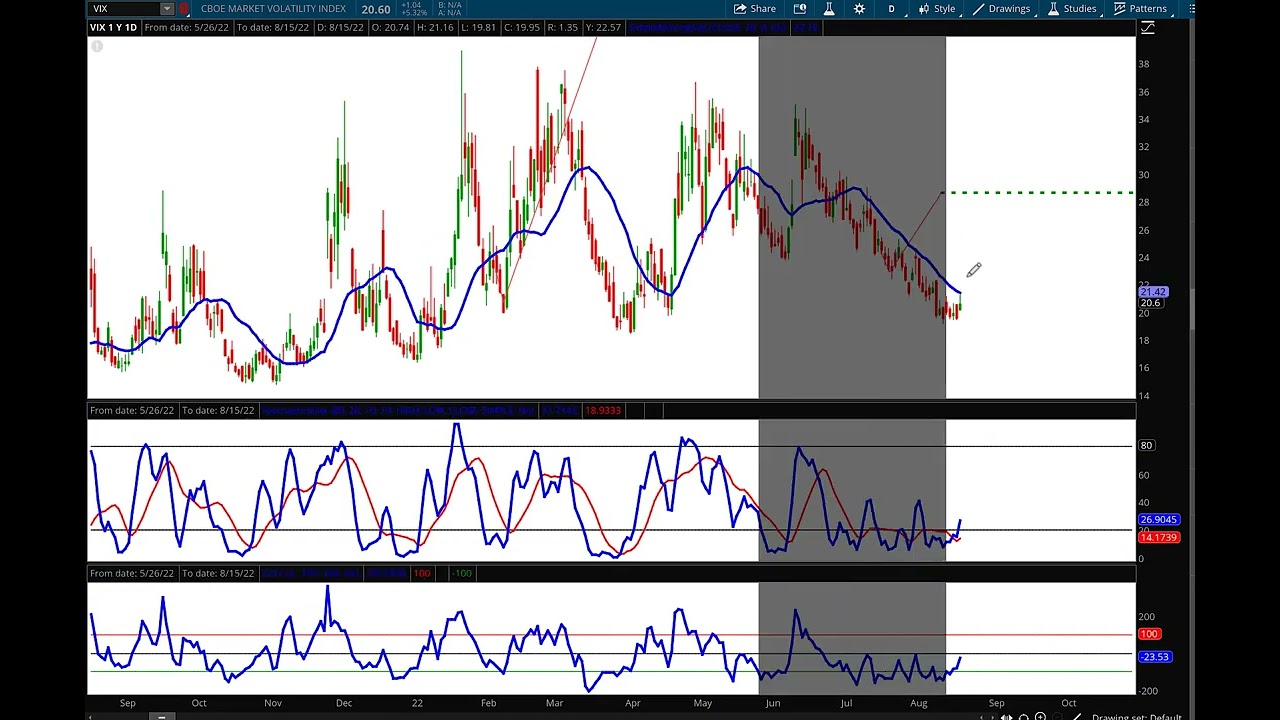Click the green -100 readout in lower panel header
The image size is (1280, 720).
coord(461,573)
